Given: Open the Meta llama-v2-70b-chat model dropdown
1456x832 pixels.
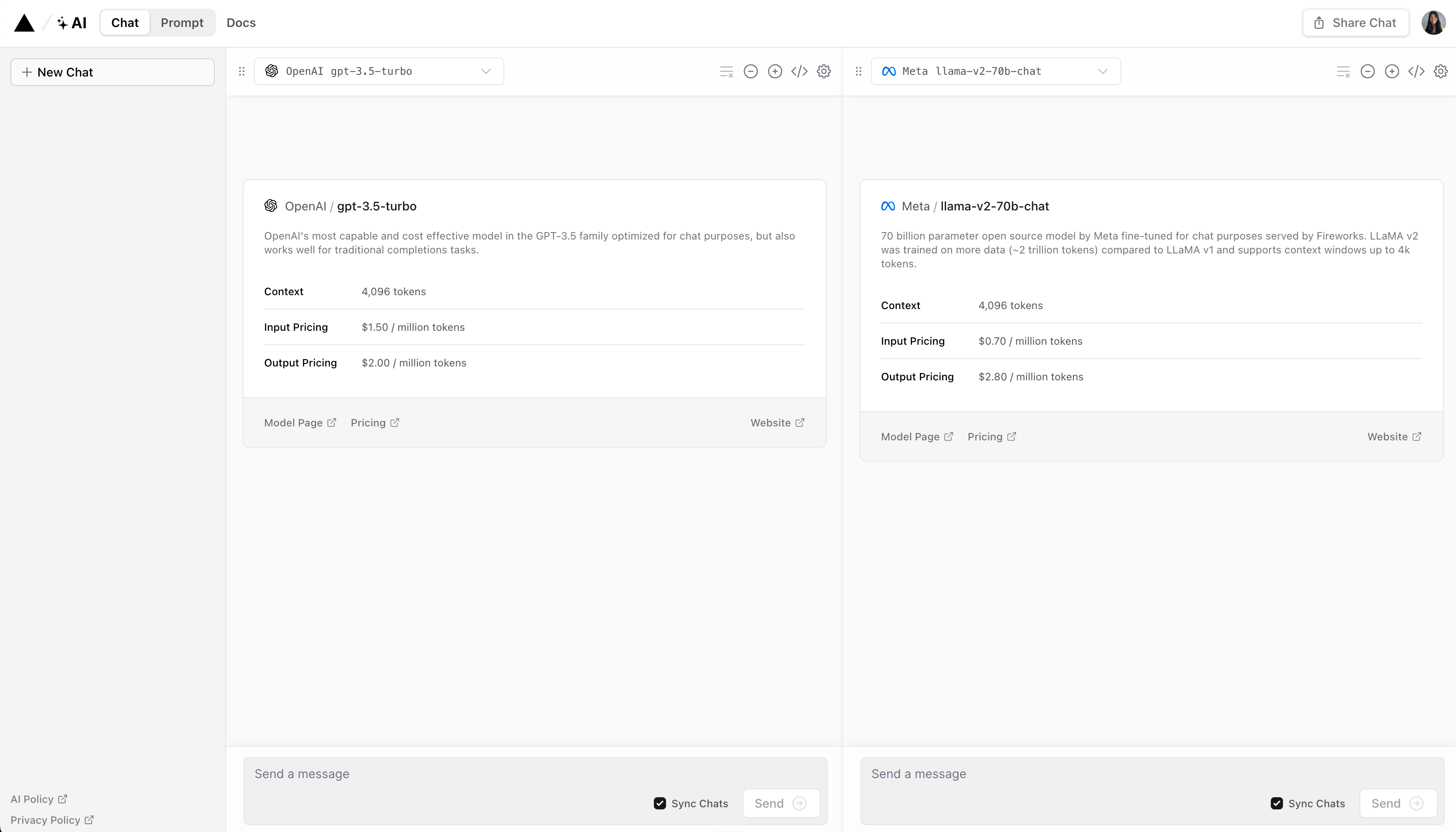Looking at the screenshot, I should [996, 71].
